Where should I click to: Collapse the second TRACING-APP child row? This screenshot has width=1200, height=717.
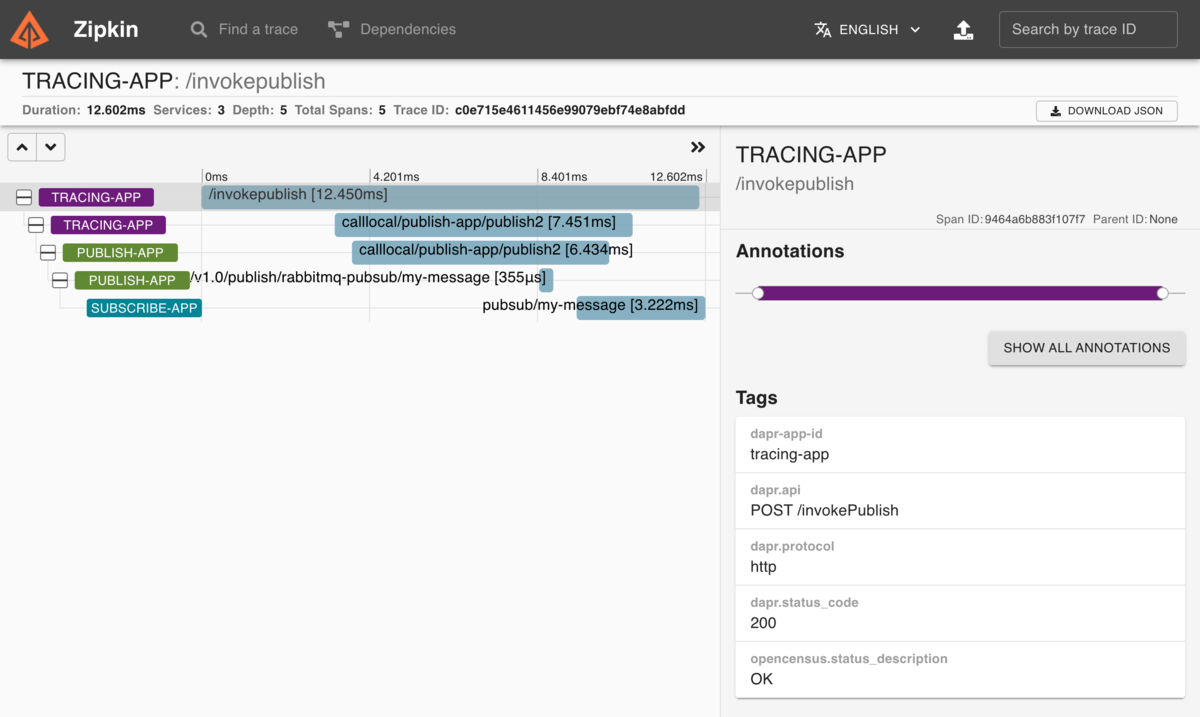[36, 225]
